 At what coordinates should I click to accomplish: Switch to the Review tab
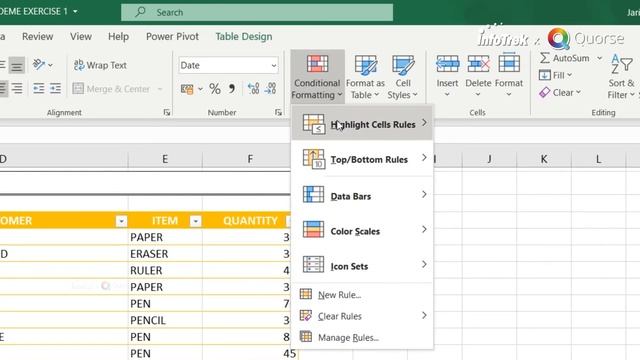point(38,36)
